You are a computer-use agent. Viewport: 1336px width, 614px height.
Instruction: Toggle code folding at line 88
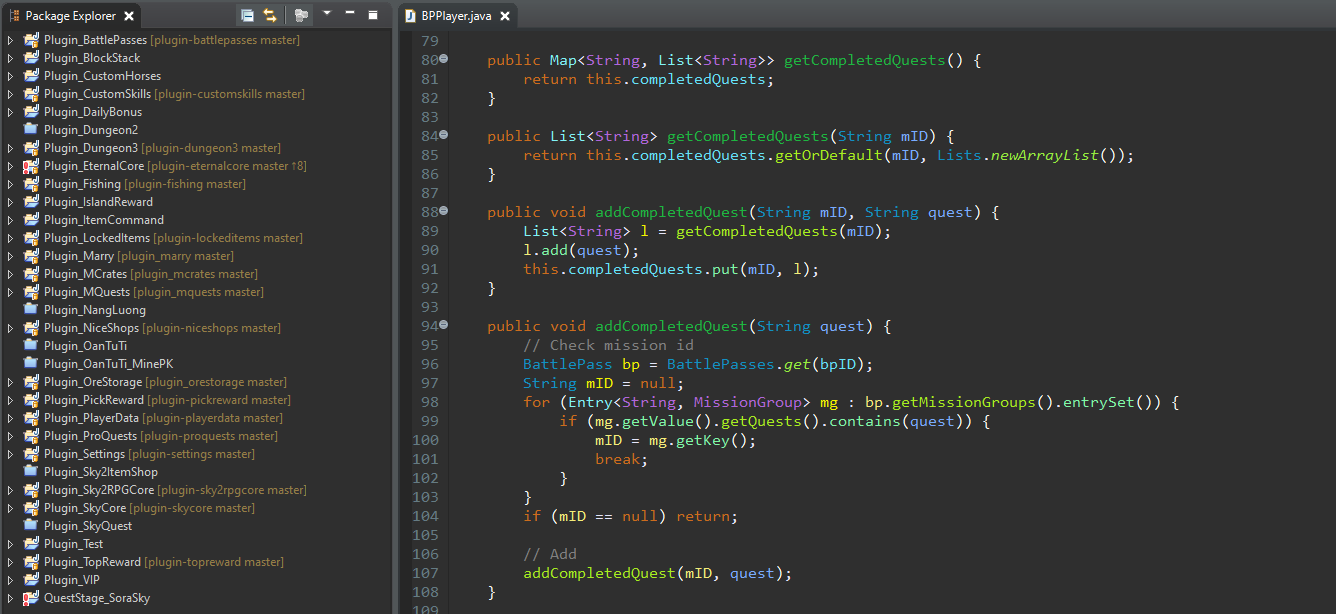444,211
